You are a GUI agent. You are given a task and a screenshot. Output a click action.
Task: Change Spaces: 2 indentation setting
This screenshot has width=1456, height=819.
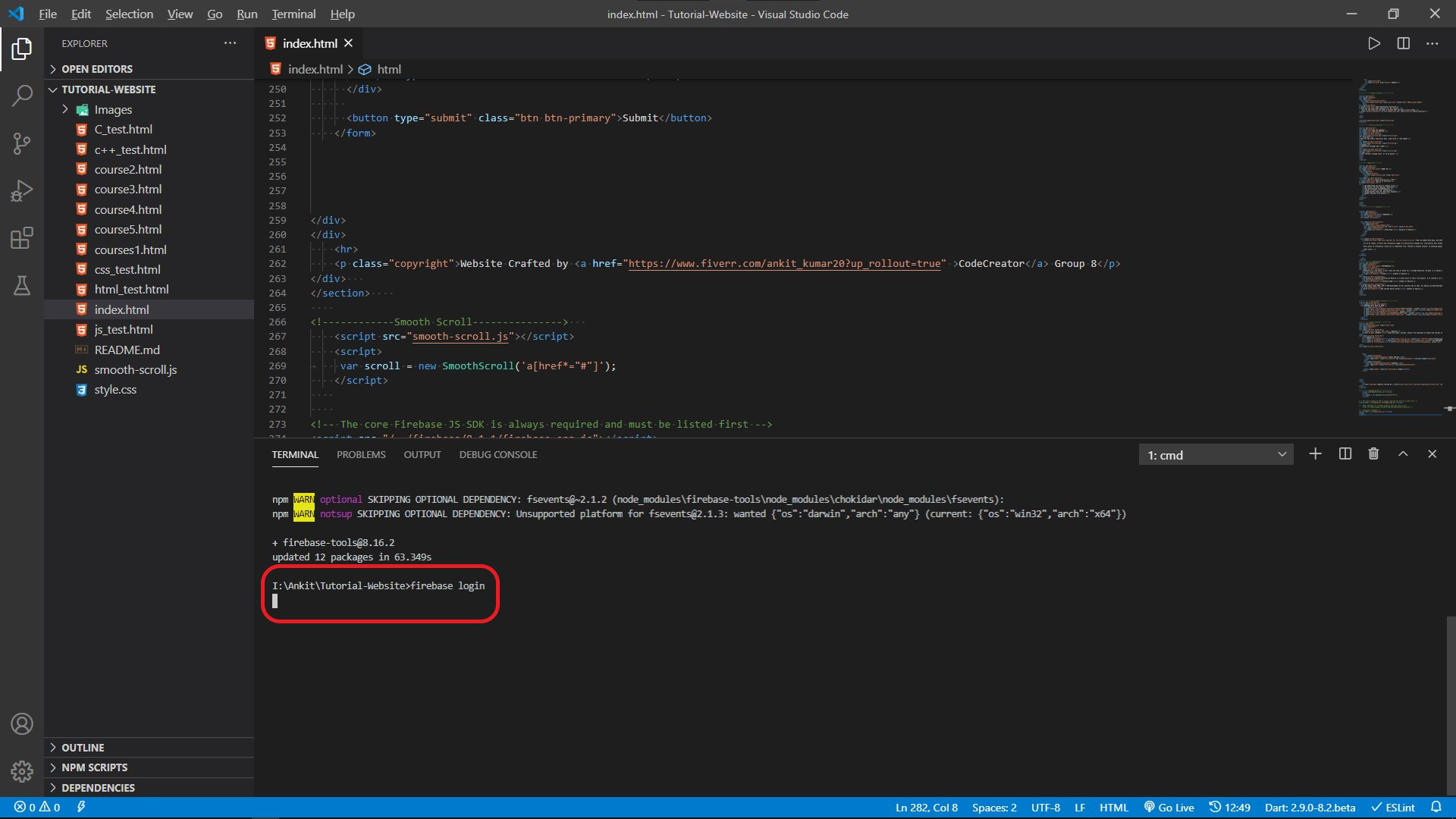pos(994,807)
